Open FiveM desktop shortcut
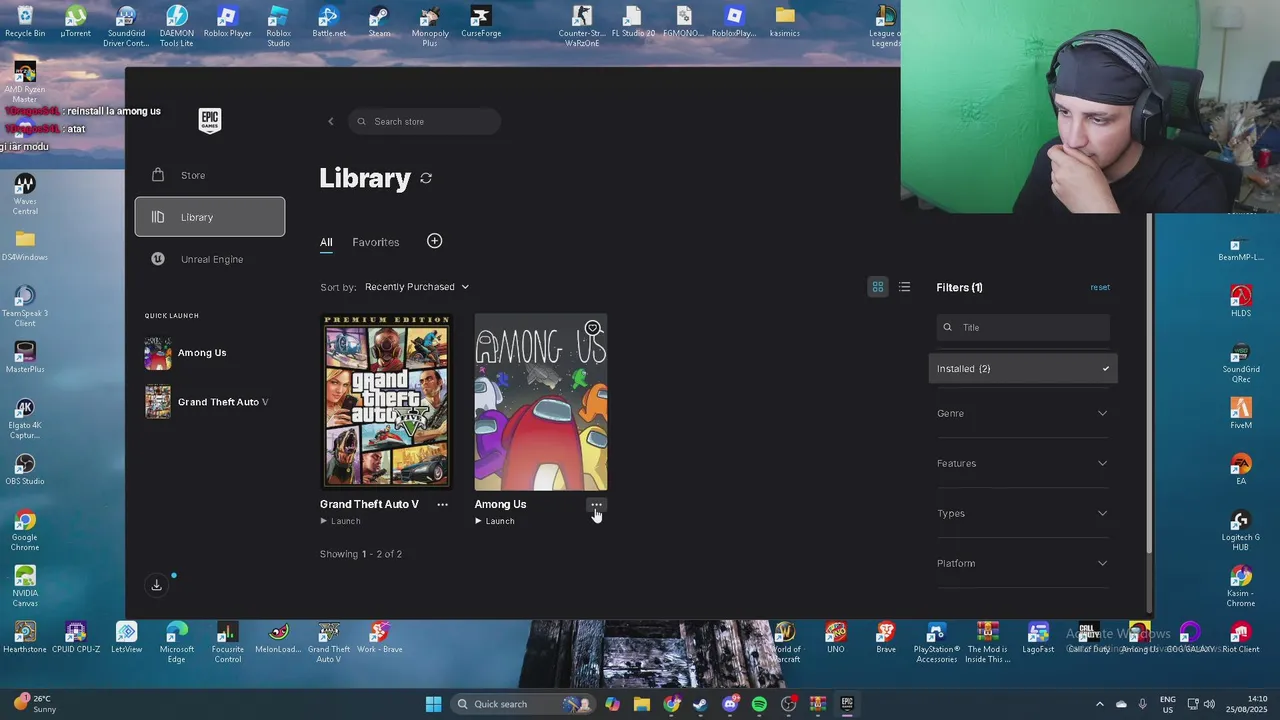 point(1241,413)
